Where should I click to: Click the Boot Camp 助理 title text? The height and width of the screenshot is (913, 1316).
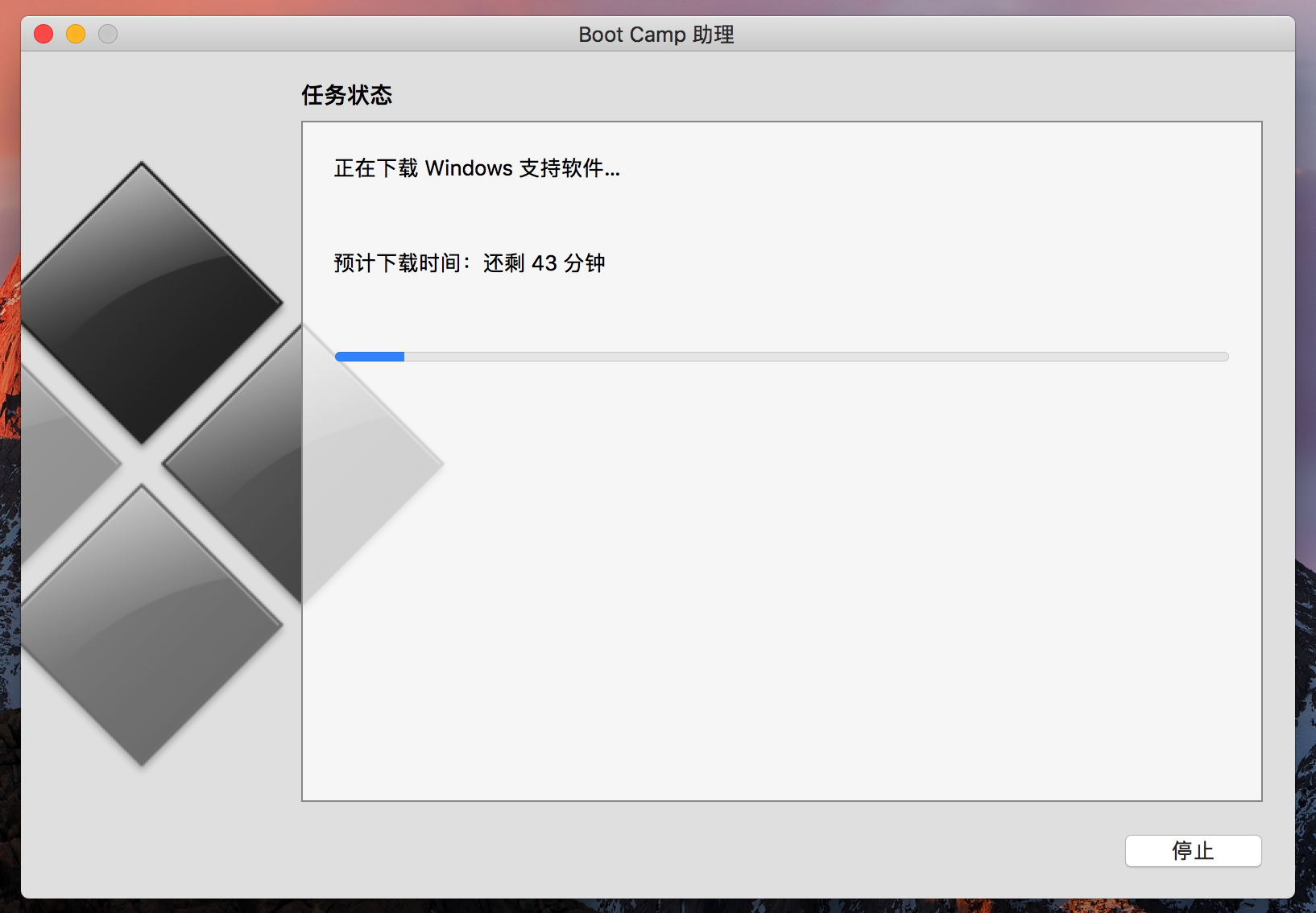pos(656,35)
